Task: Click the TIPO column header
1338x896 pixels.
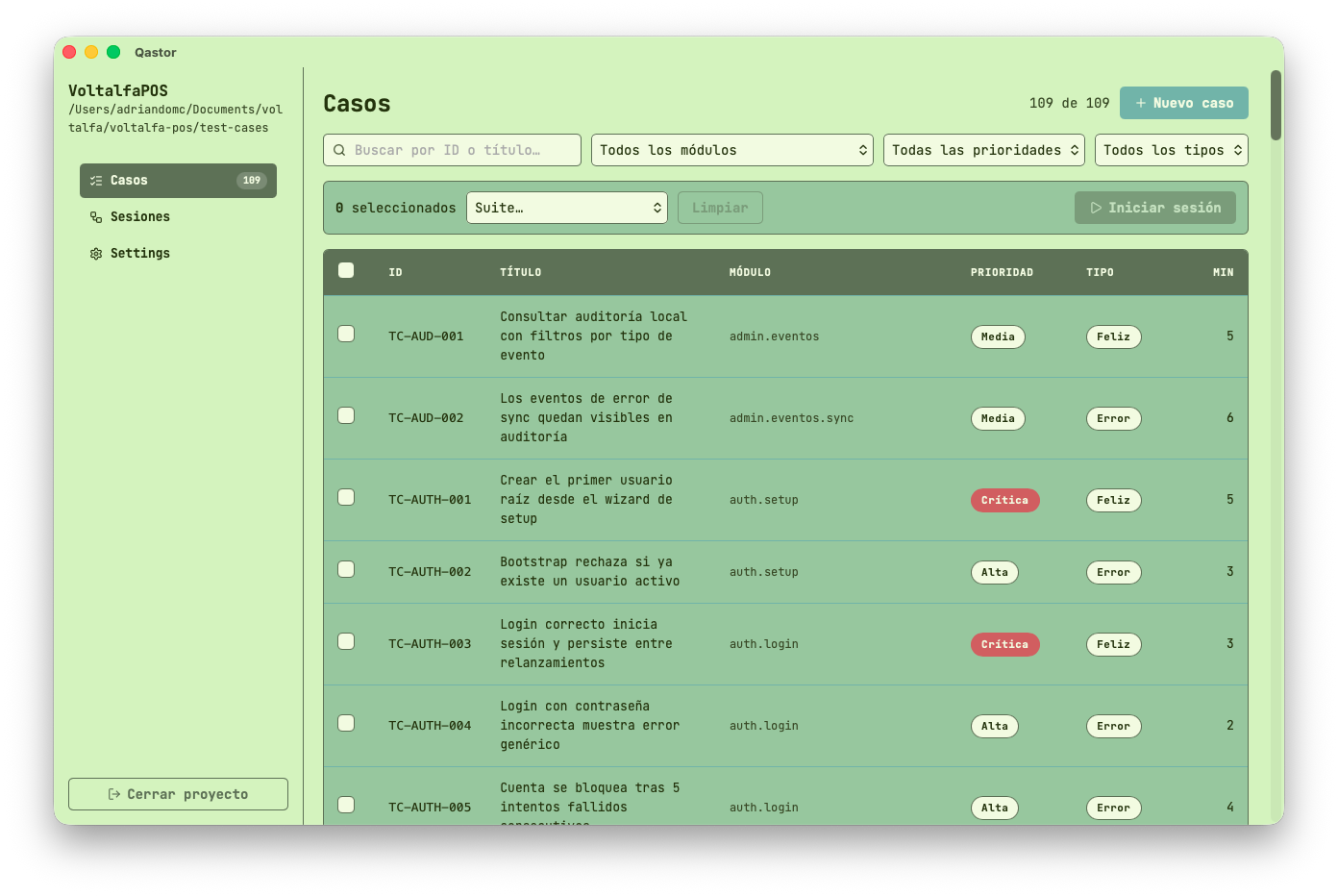Action: (1100, 273)
